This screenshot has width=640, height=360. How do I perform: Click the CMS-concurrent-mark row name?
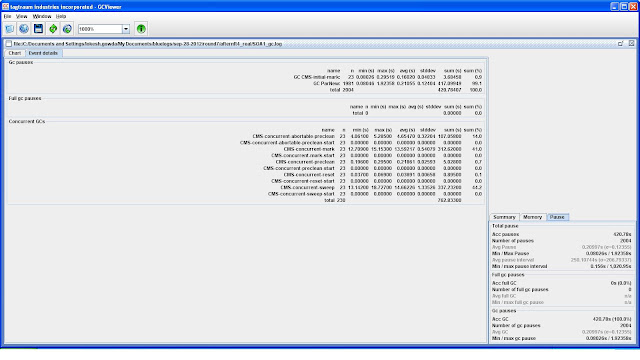coord(309,149)
